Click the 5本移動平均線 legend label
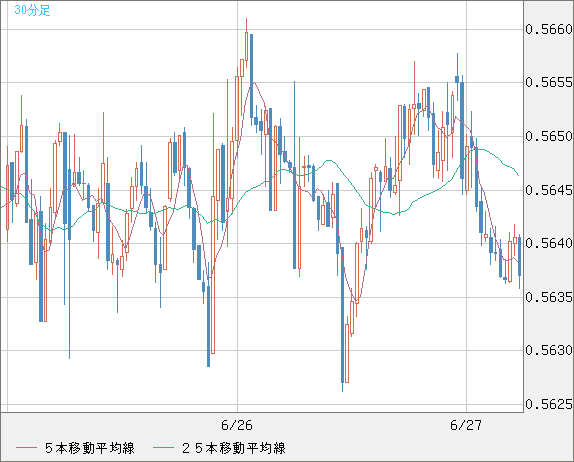The height and width of the screenshot is (462, 574). 90,448
